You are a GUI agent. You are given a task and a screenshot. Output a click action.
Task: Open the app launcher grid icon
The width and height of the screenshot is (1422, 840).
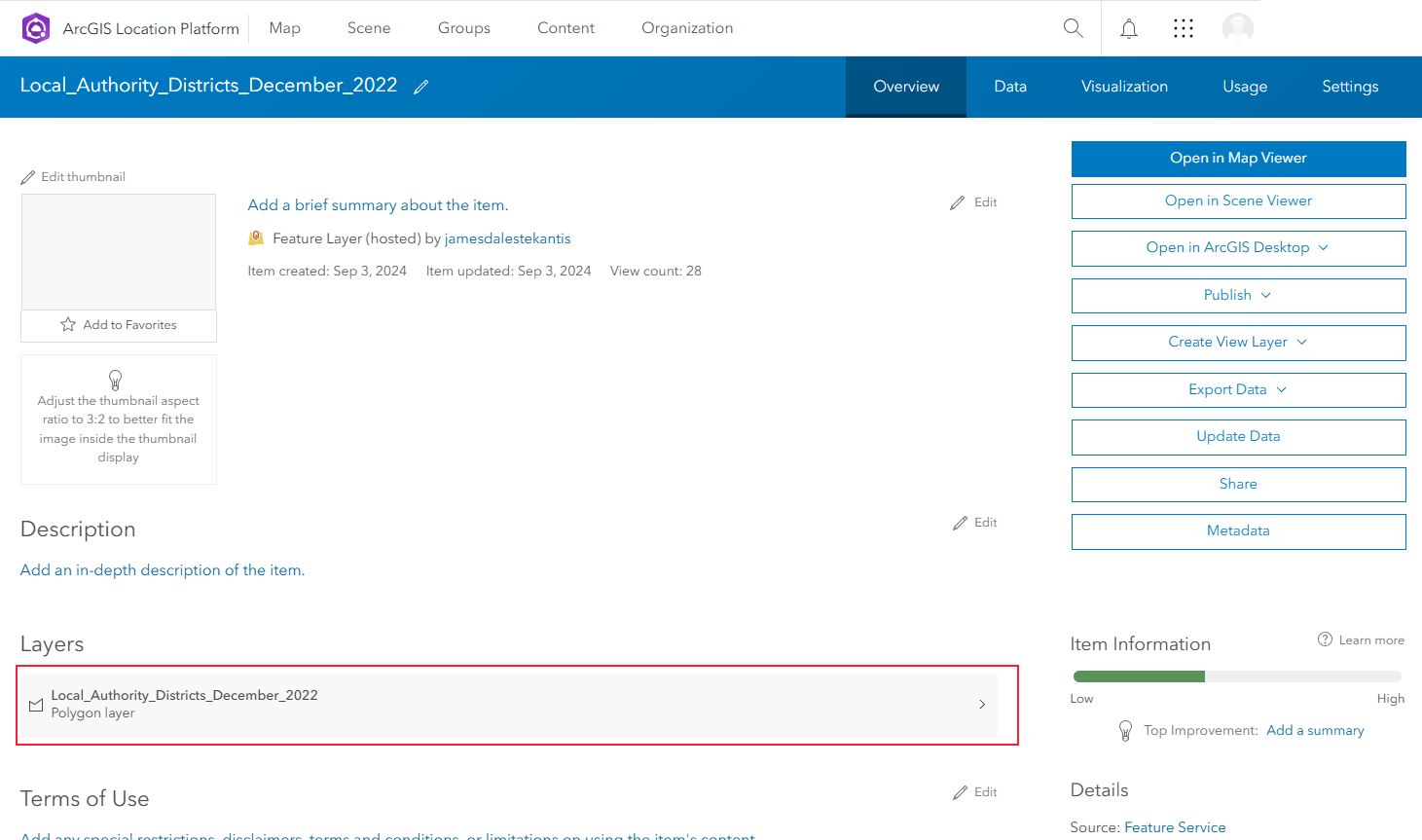tap(1183, 29)
